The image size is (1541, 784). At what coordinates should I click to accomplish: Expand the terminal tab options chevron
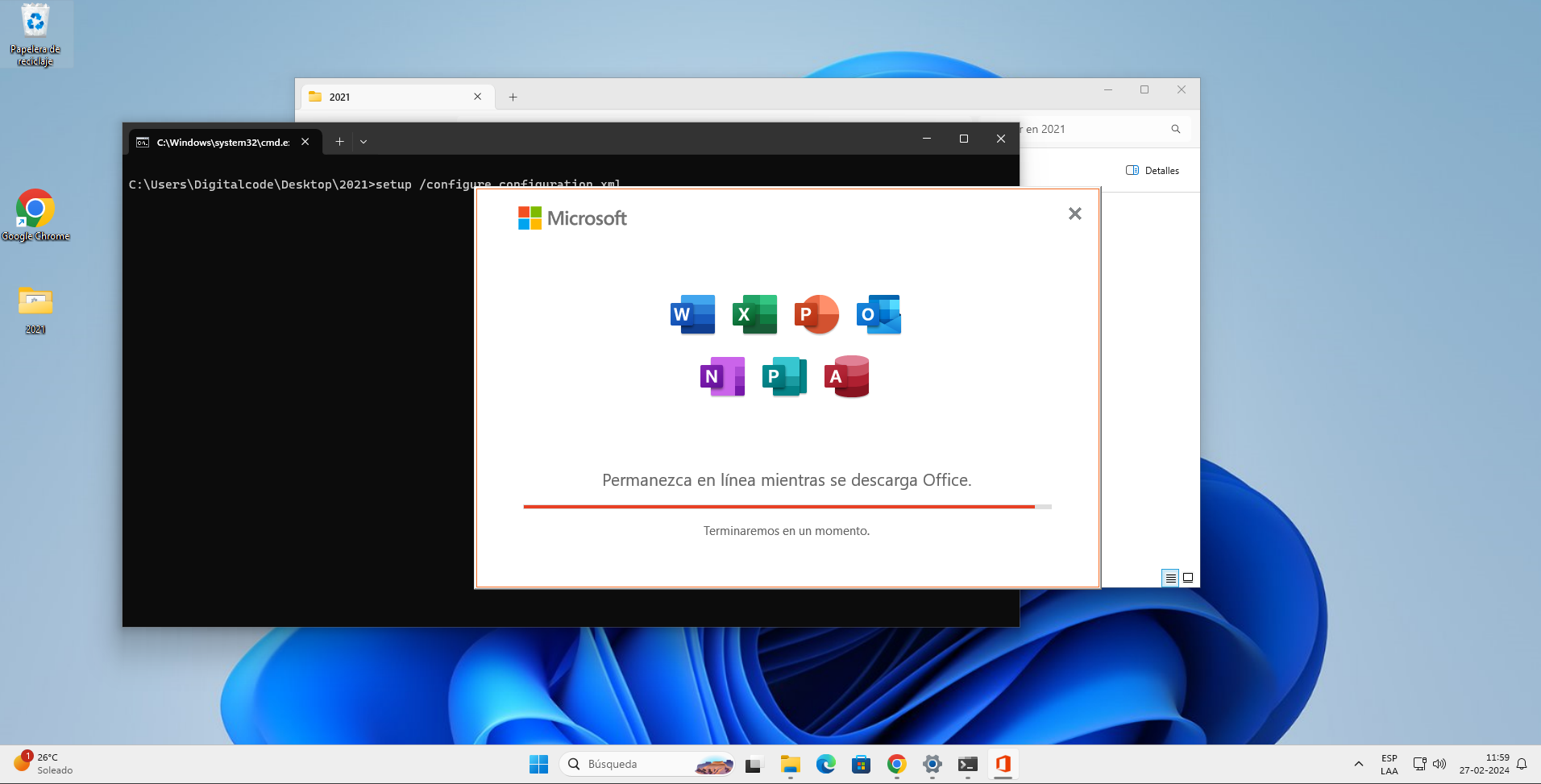click(363, 141)
